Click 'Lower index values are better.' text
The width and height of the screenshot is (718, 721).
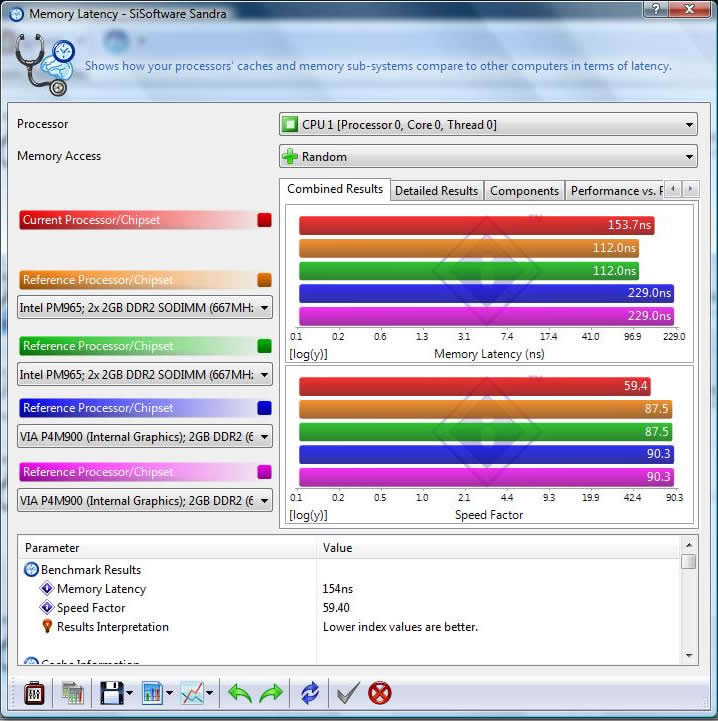tap(400, 627)
